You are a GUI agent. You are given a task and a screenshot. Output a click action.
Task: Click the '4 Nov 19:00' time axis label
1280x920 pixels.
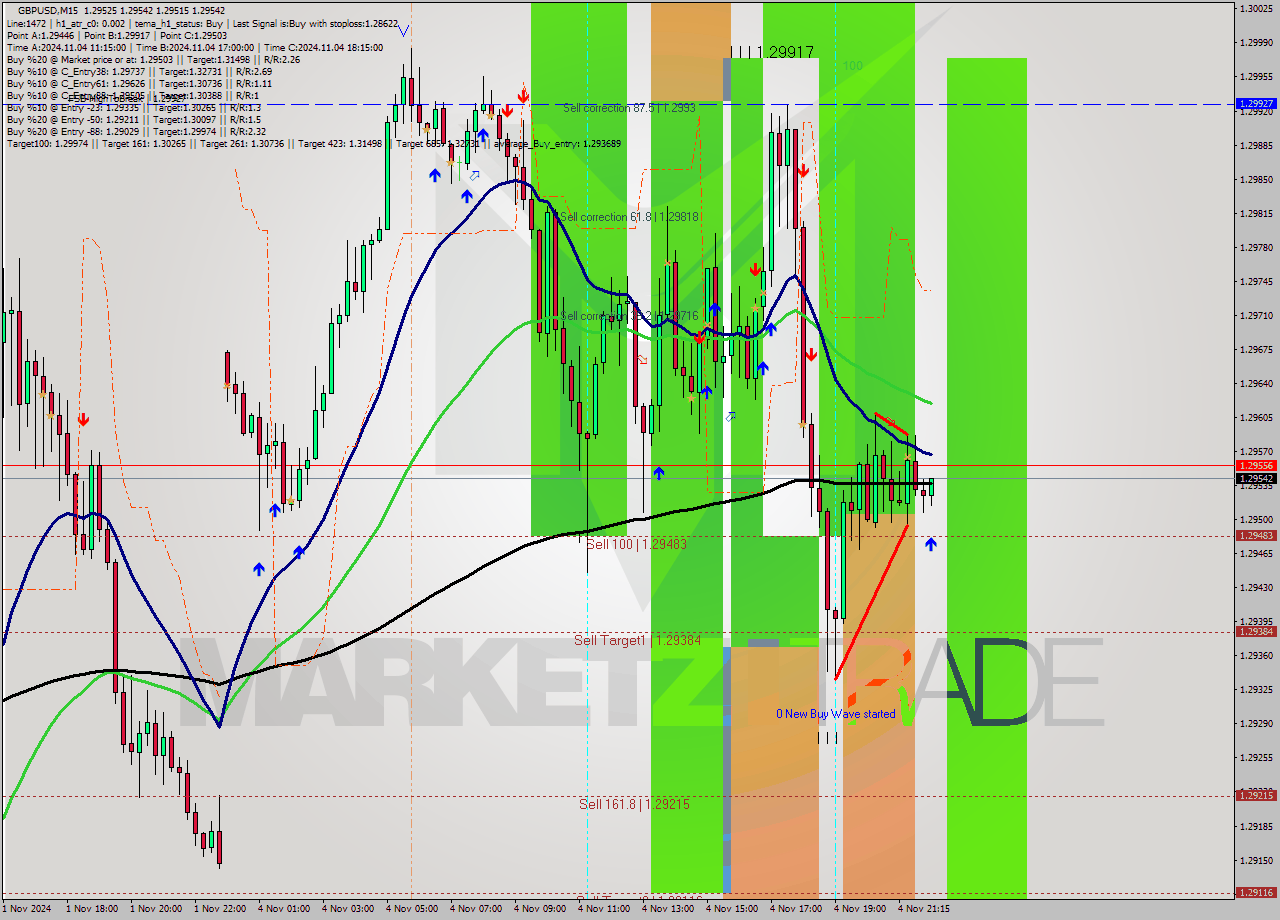click(859, 909)
